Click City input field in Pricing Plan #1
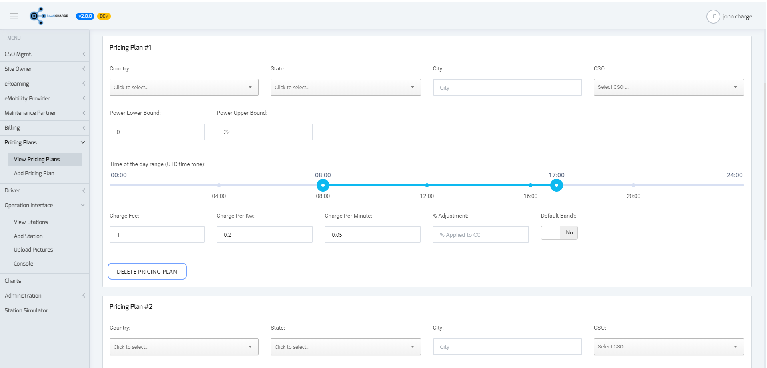This screenshot has width=767, height=368. [x=507, y=88]
